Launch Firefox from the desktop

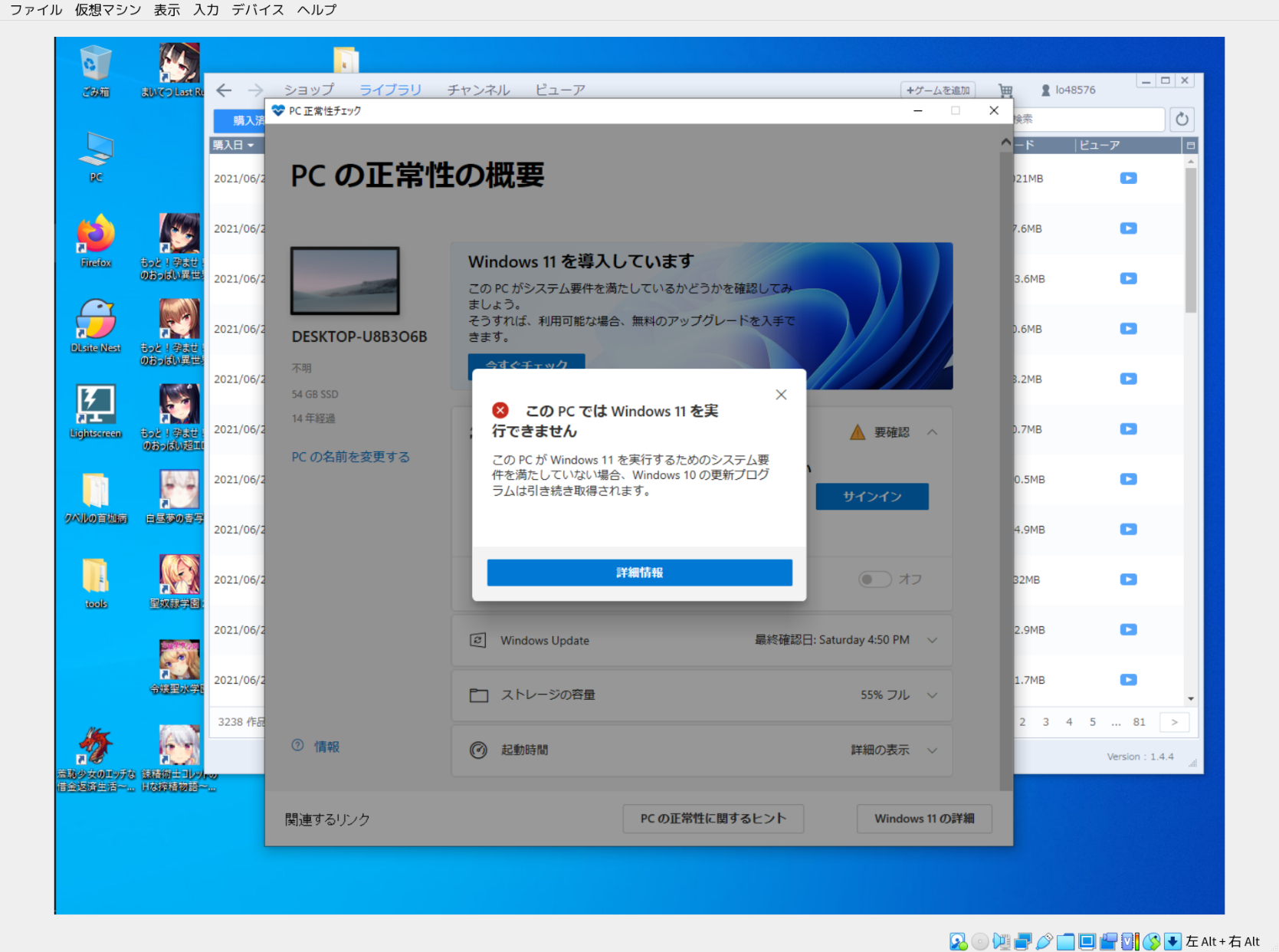pos(95,241)
